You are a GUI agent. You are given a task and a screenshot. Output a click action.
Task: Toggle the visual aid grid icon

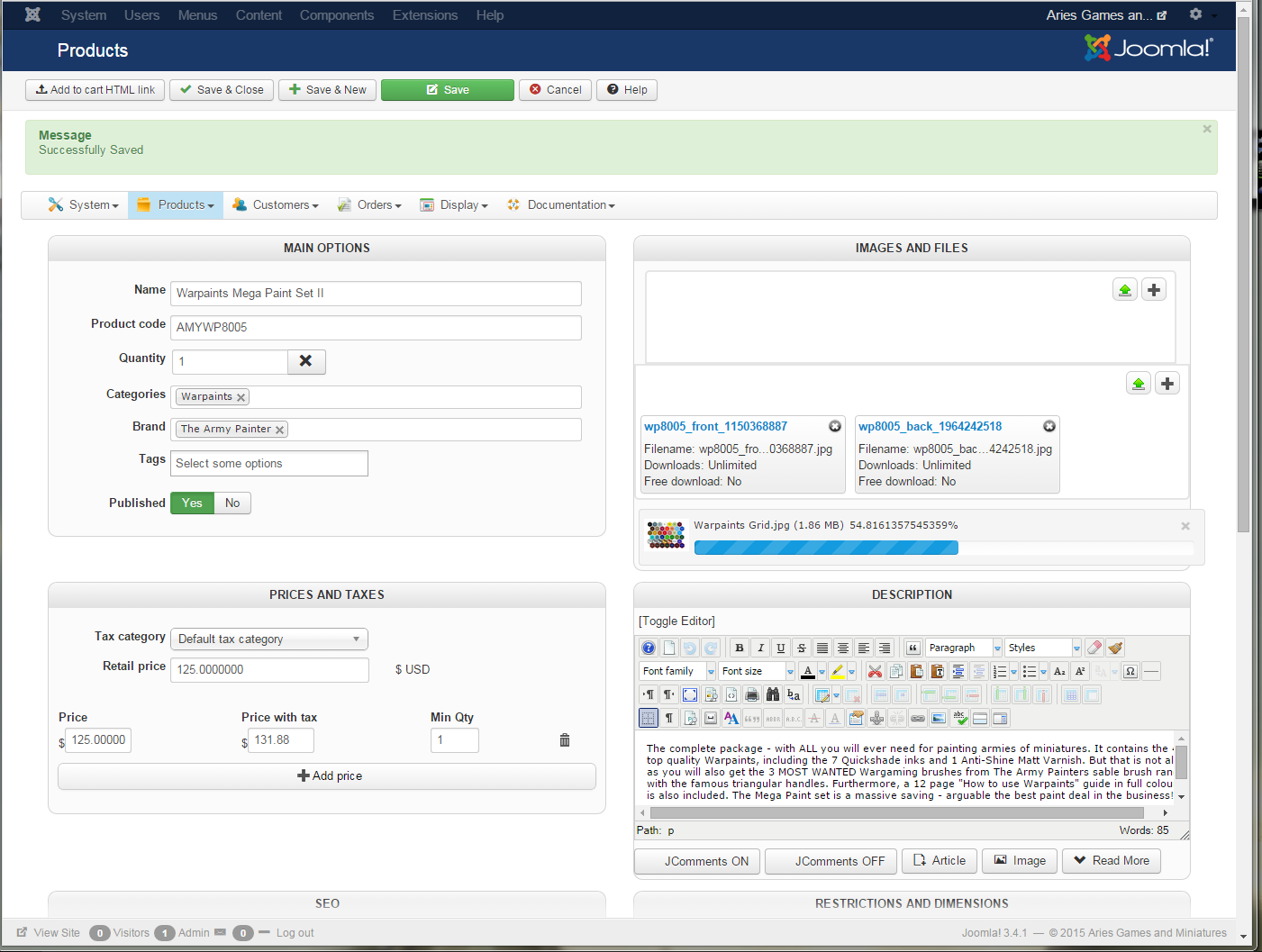coord(649,718)
